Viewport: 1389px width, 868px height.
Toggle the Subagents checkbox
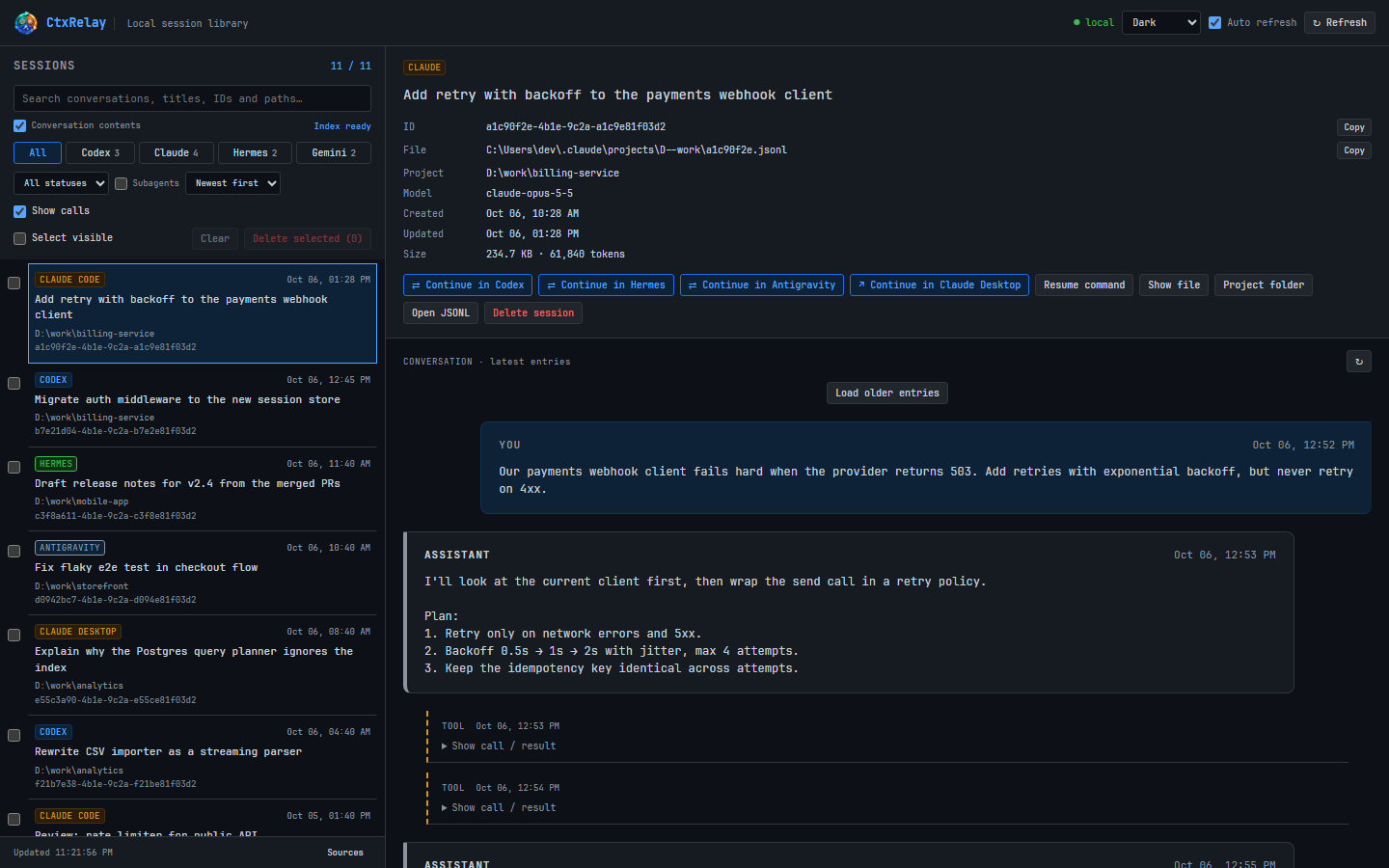pos(121,183)
